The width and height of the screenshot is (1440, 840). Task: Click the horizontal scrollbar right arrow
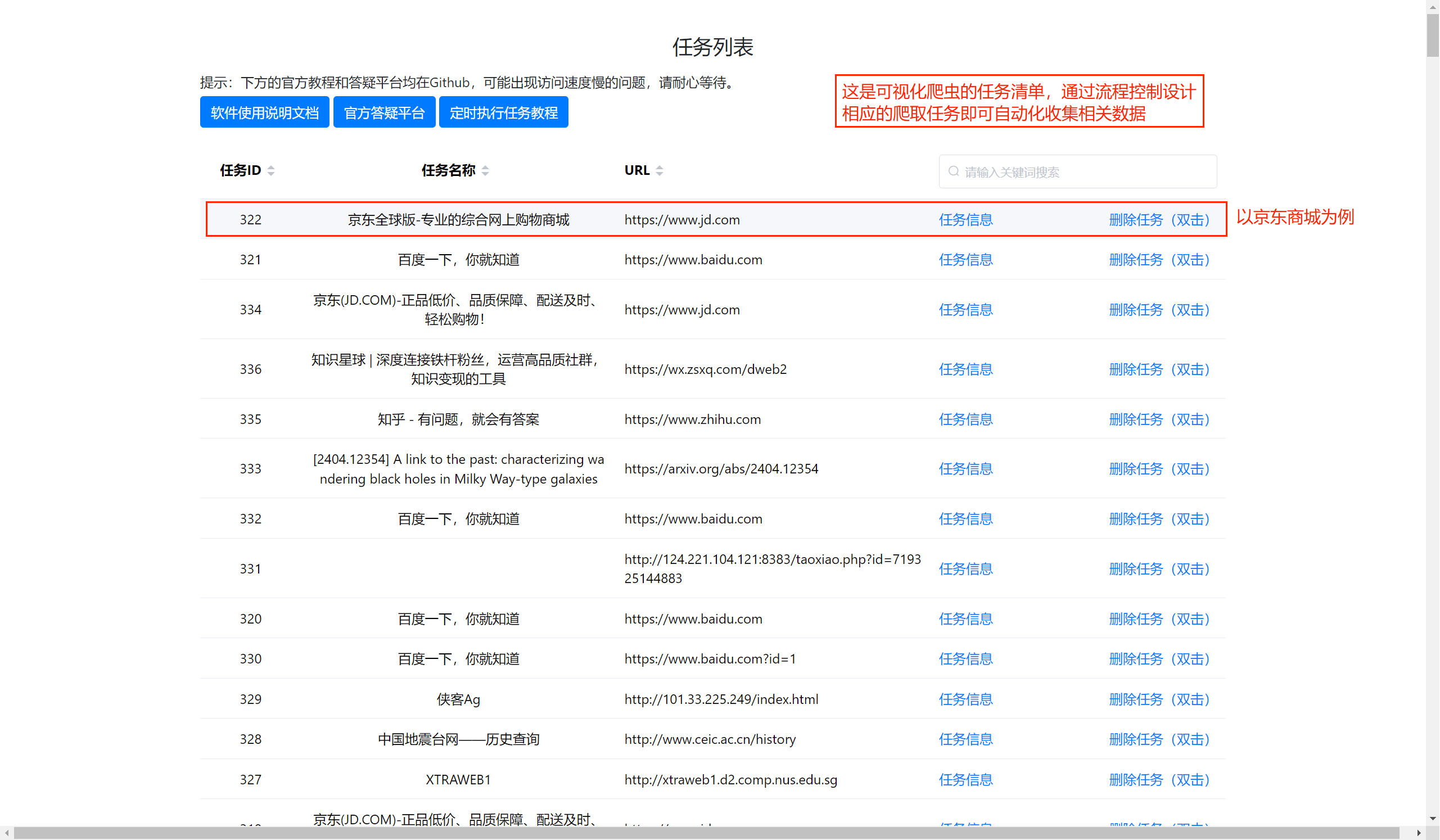(x=1419, y=833)
